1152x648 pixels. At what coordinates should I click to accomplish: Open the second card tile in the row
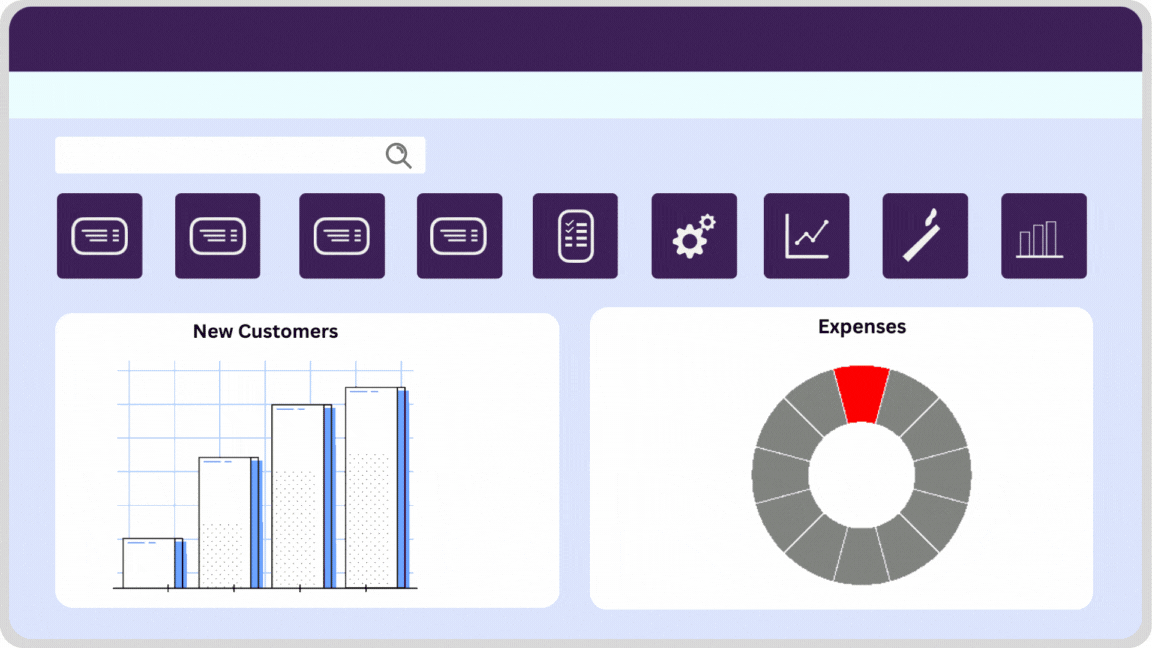(217, 236)
